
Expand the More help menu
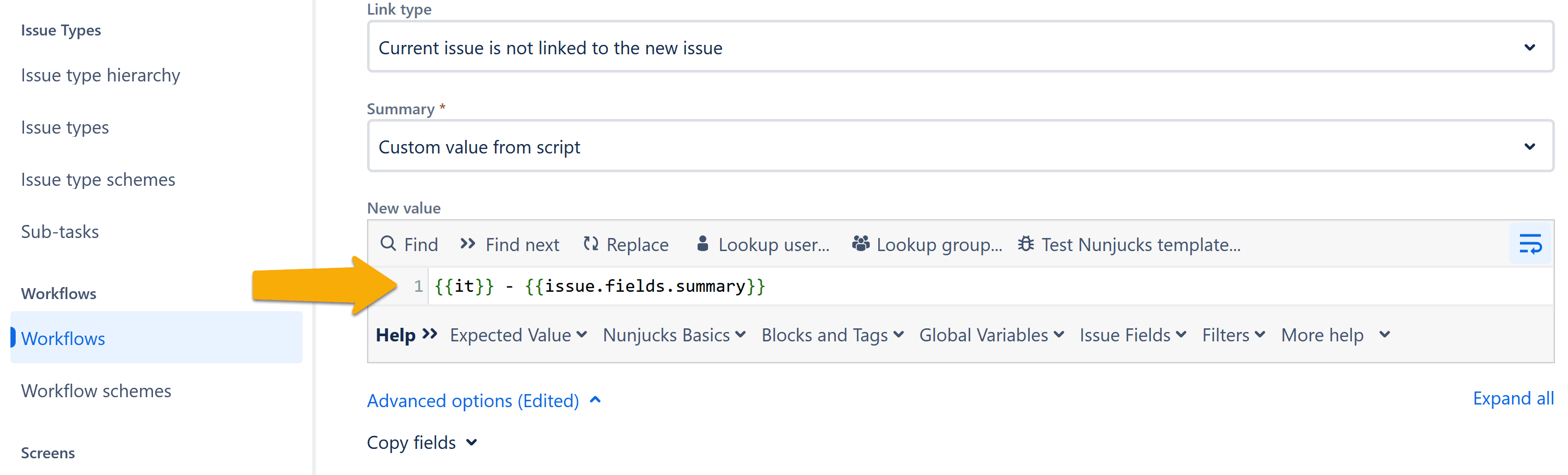click(1336, 335)
